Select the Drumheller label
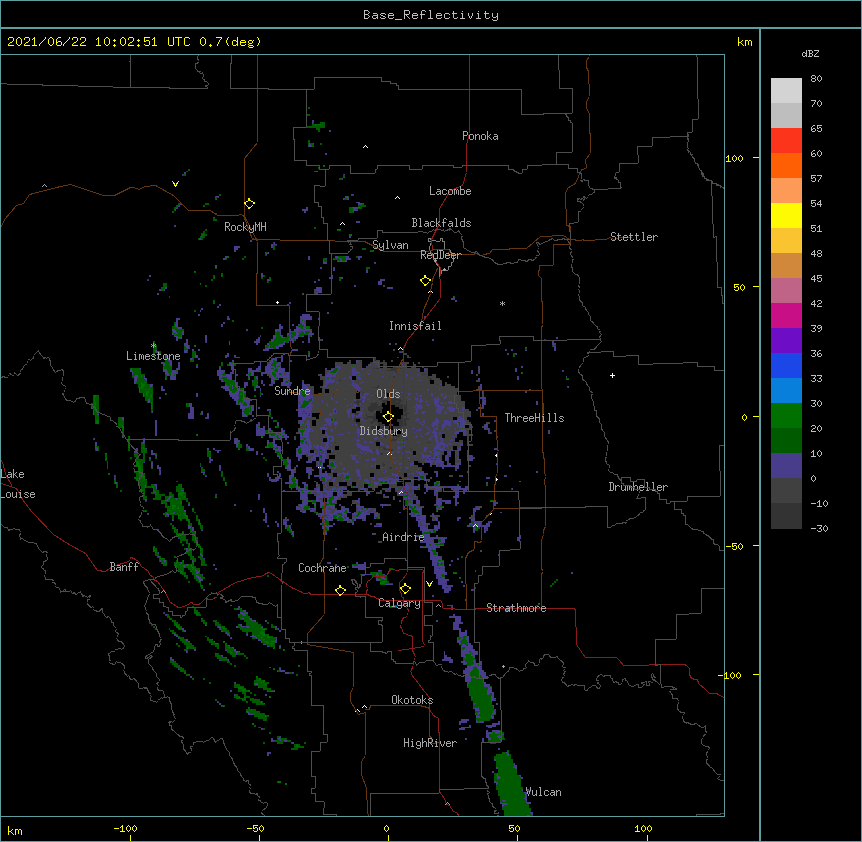The image size is (862, 842). [x=638, y=487]
